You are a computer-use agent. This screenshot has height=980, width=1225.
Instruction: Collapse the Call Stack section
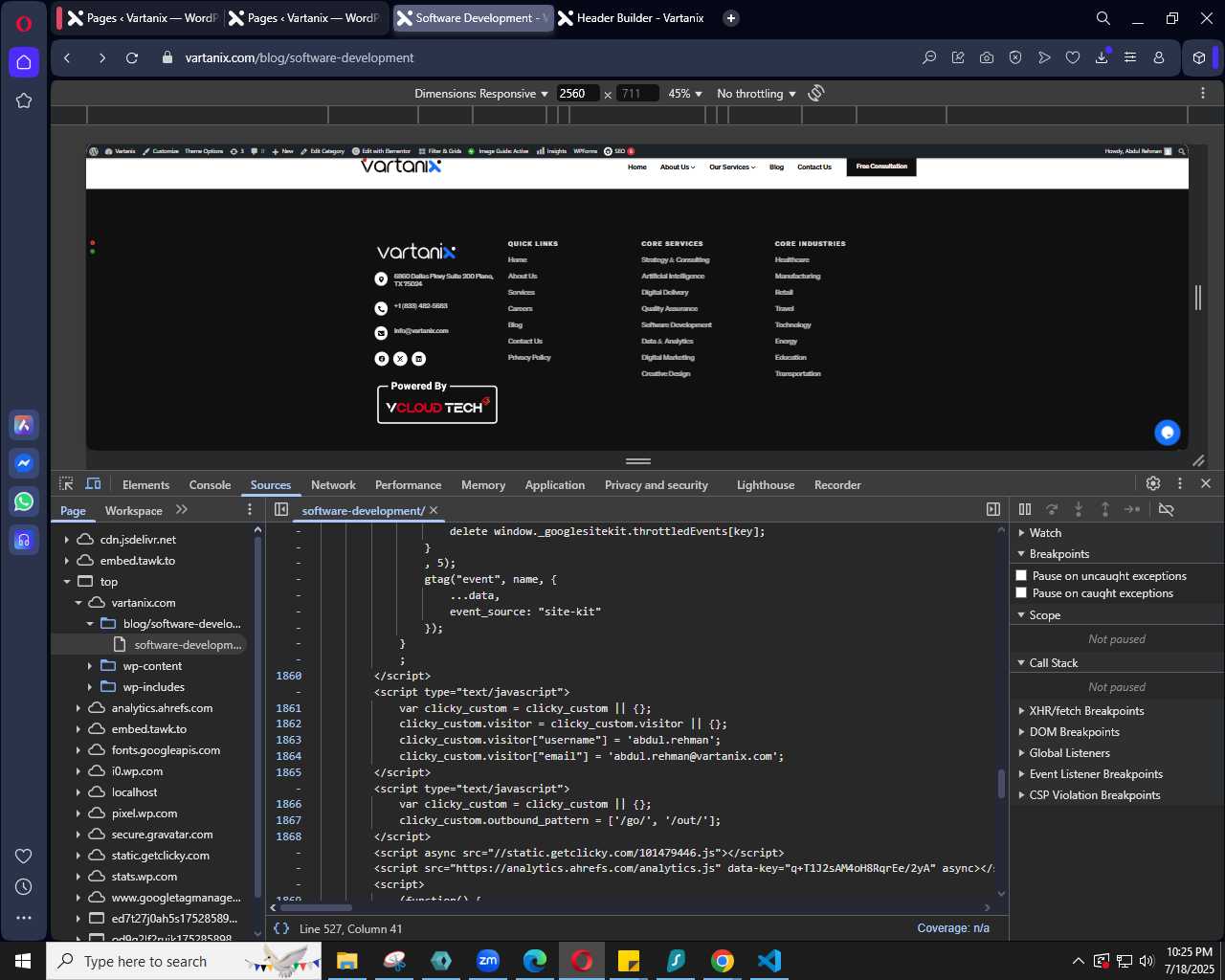pos(1021,663)
